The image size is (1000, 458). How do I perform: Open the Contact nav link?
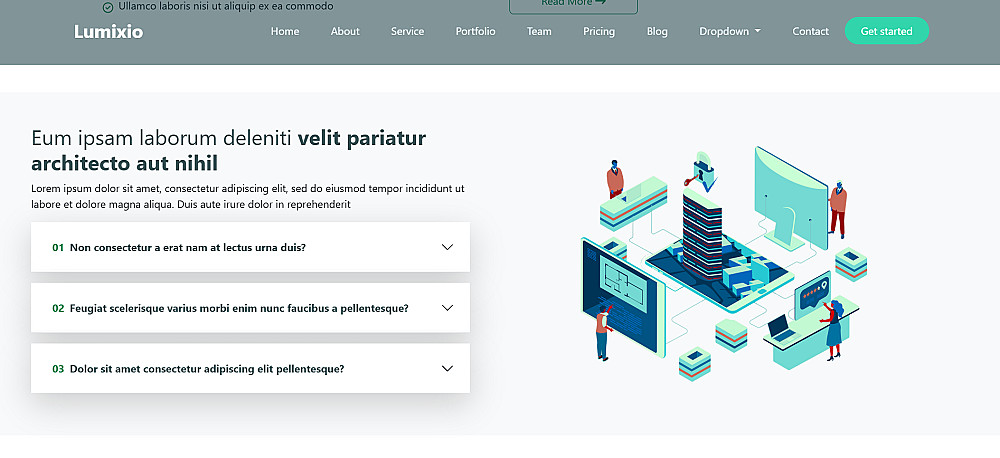point(811,31)
